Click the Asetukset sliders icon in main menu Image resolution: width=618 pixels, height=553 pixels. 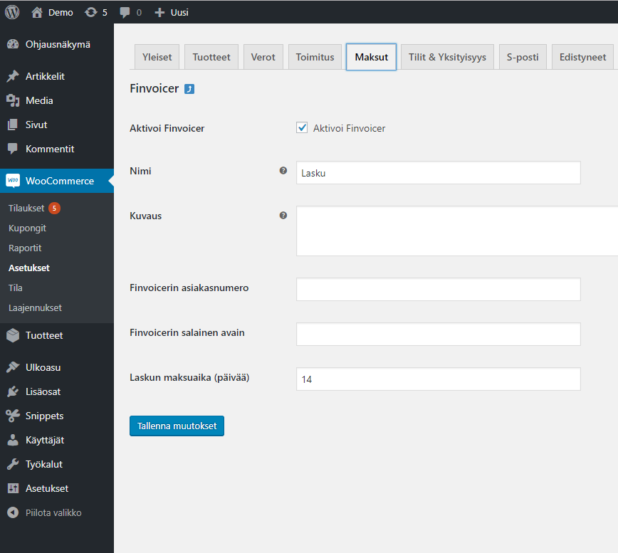click(13, 488)
